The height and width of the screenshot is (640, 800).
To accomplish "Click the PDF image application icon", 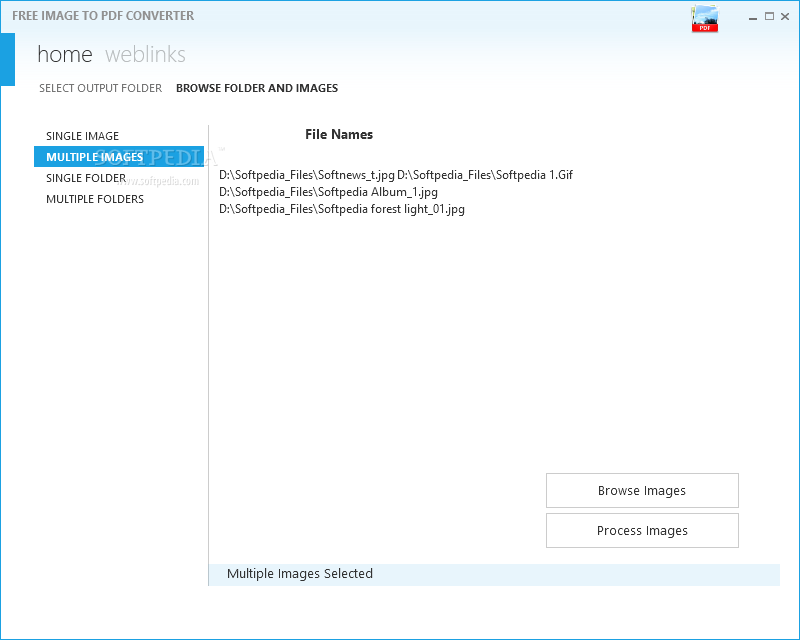I will [x=705, y=19].
